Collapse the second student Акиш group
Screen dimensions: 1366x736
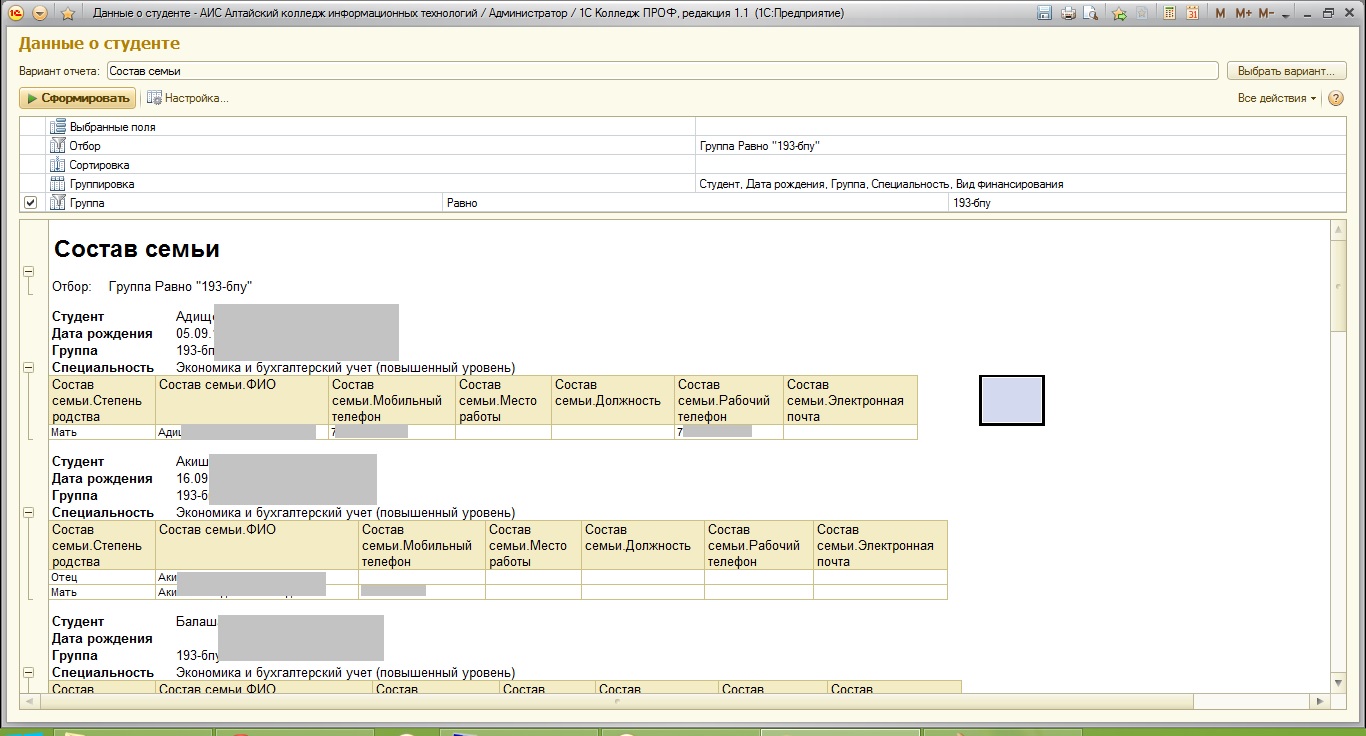[x=28, y=512]
